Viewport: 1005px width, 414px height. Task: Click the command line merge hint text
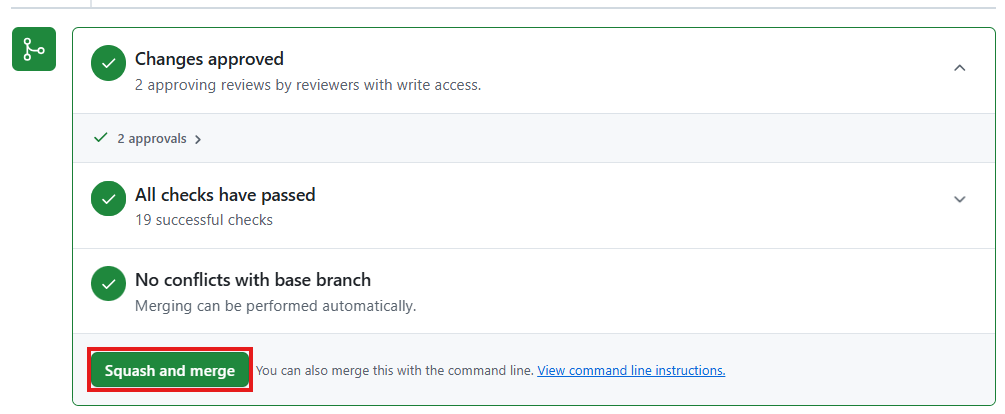point(395,370)
